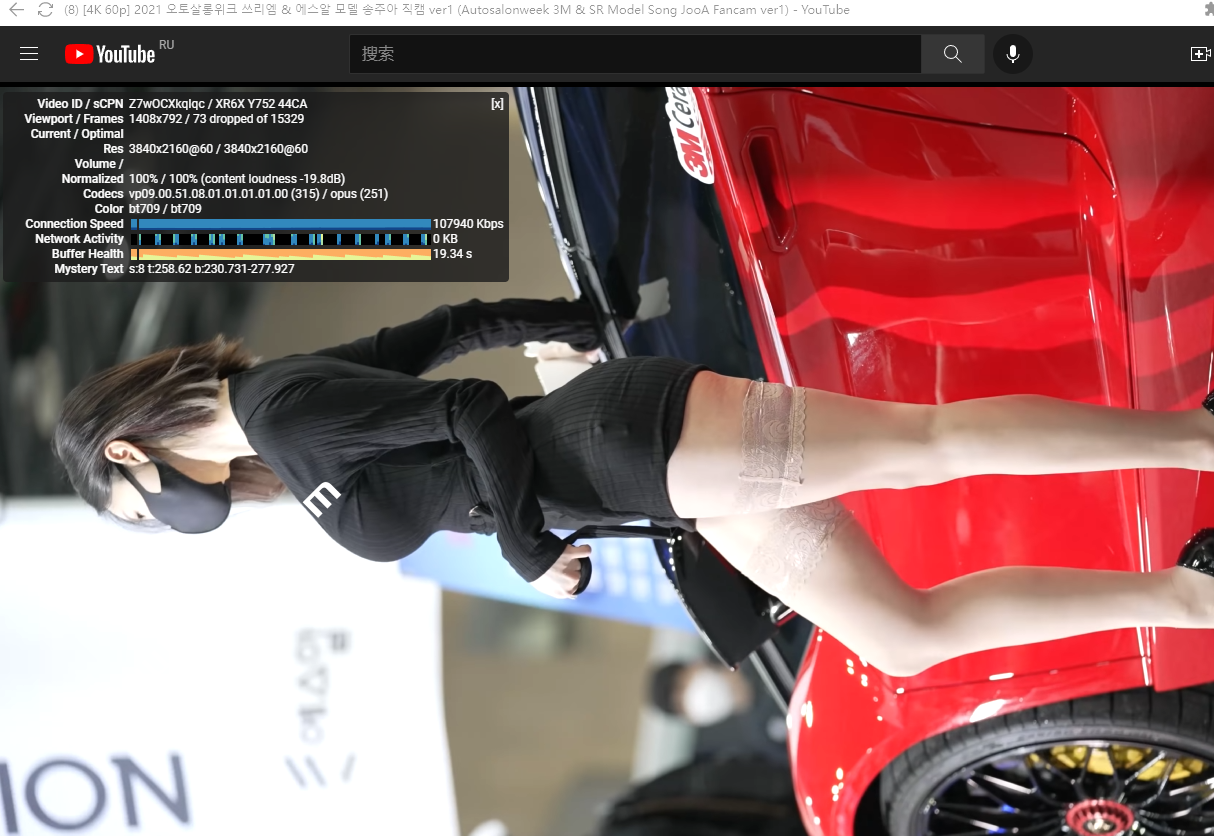Focus the YouTube search input field
1214x836 pixels.
tap(635, 54)
